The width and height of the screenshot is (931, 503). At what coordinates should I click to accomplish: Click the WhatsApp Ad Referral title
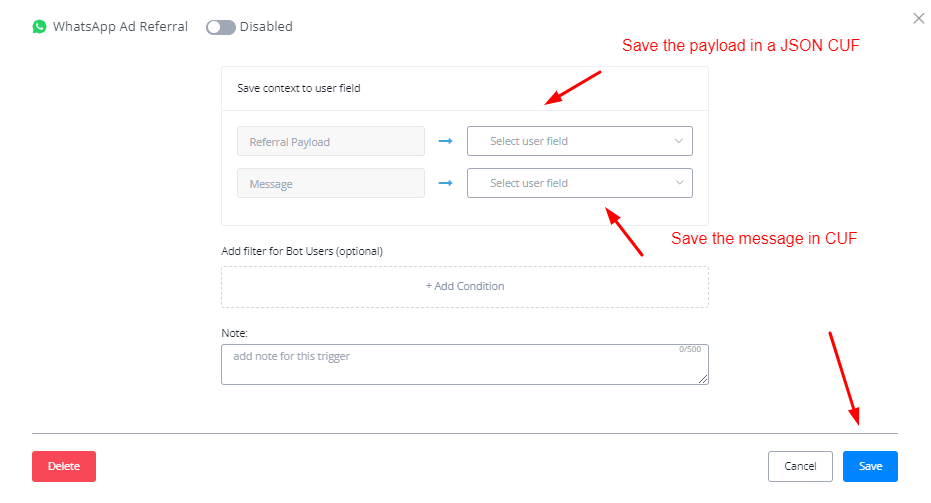(120, 27)
